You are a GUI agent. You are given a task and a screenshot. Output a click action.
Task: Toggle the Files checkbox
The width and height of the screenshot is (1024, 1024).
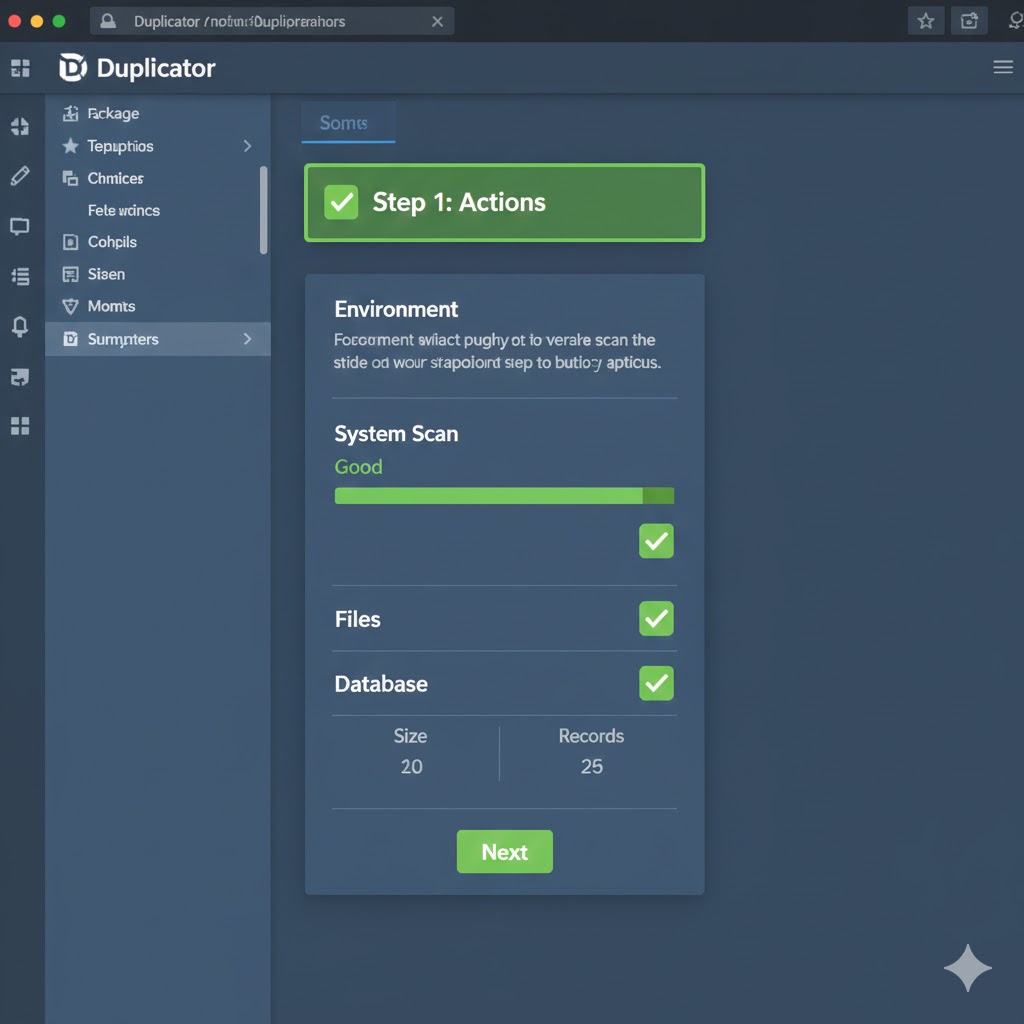tap(656, 619)
